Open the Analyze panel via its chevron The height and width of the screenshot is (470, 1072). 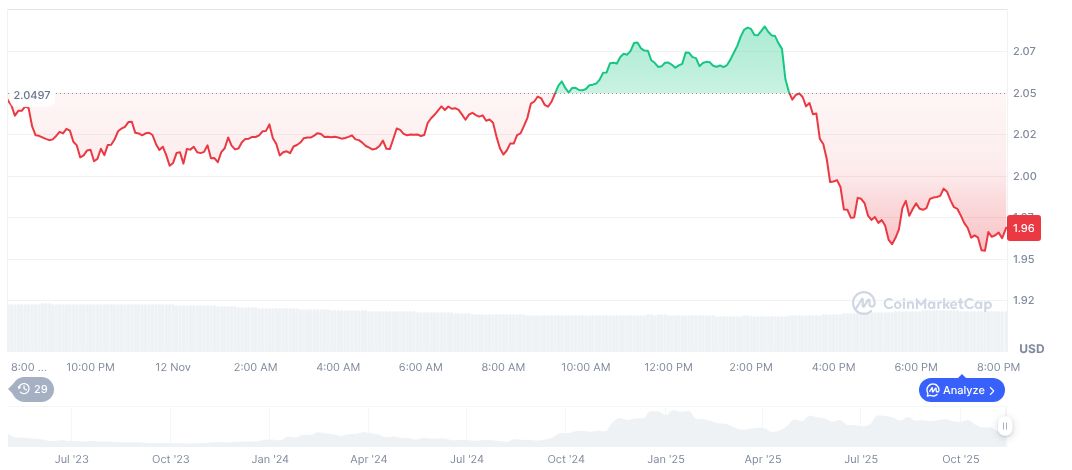[x=991, y=390]
